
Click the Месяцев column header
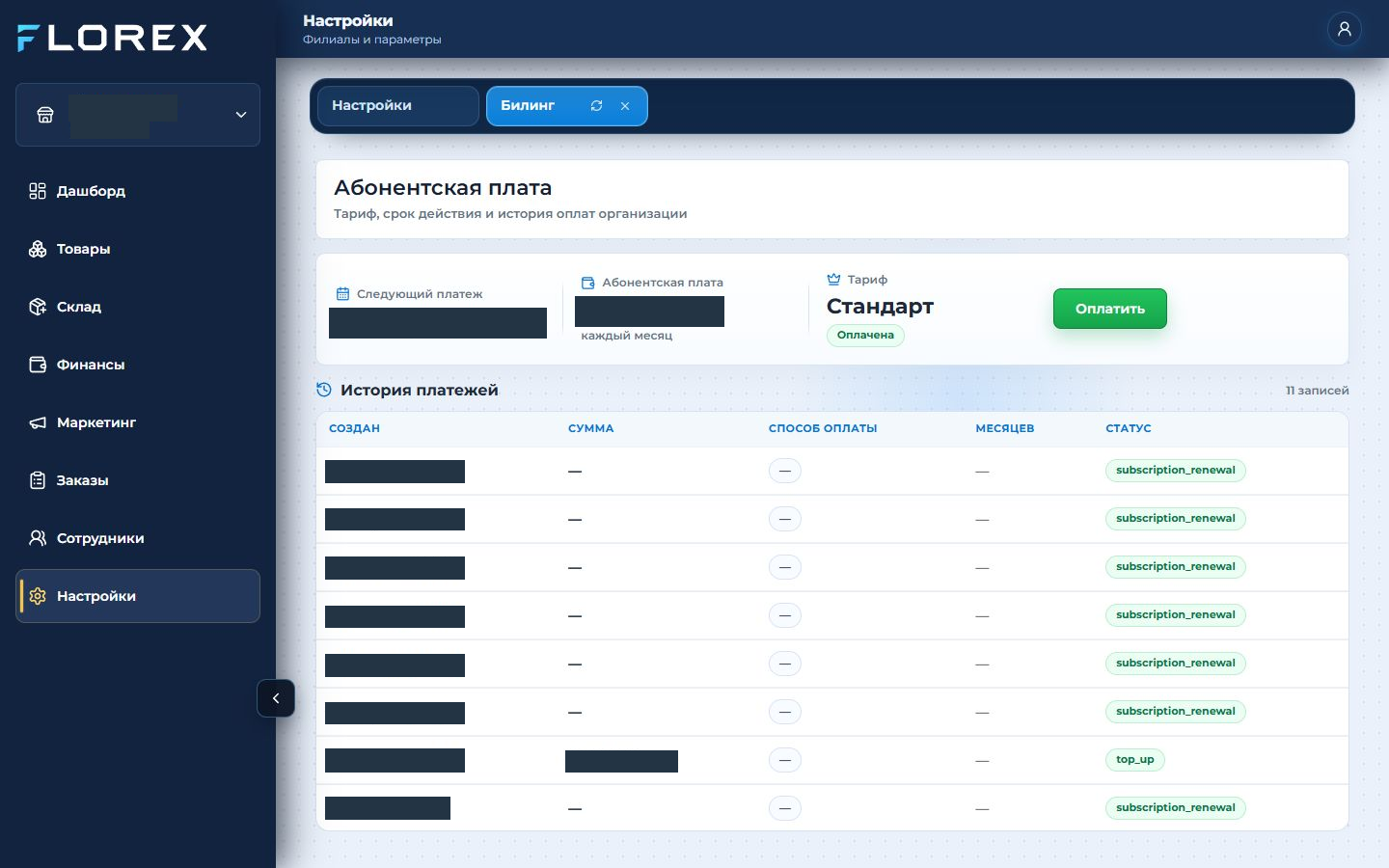(x=1004, y=428)
